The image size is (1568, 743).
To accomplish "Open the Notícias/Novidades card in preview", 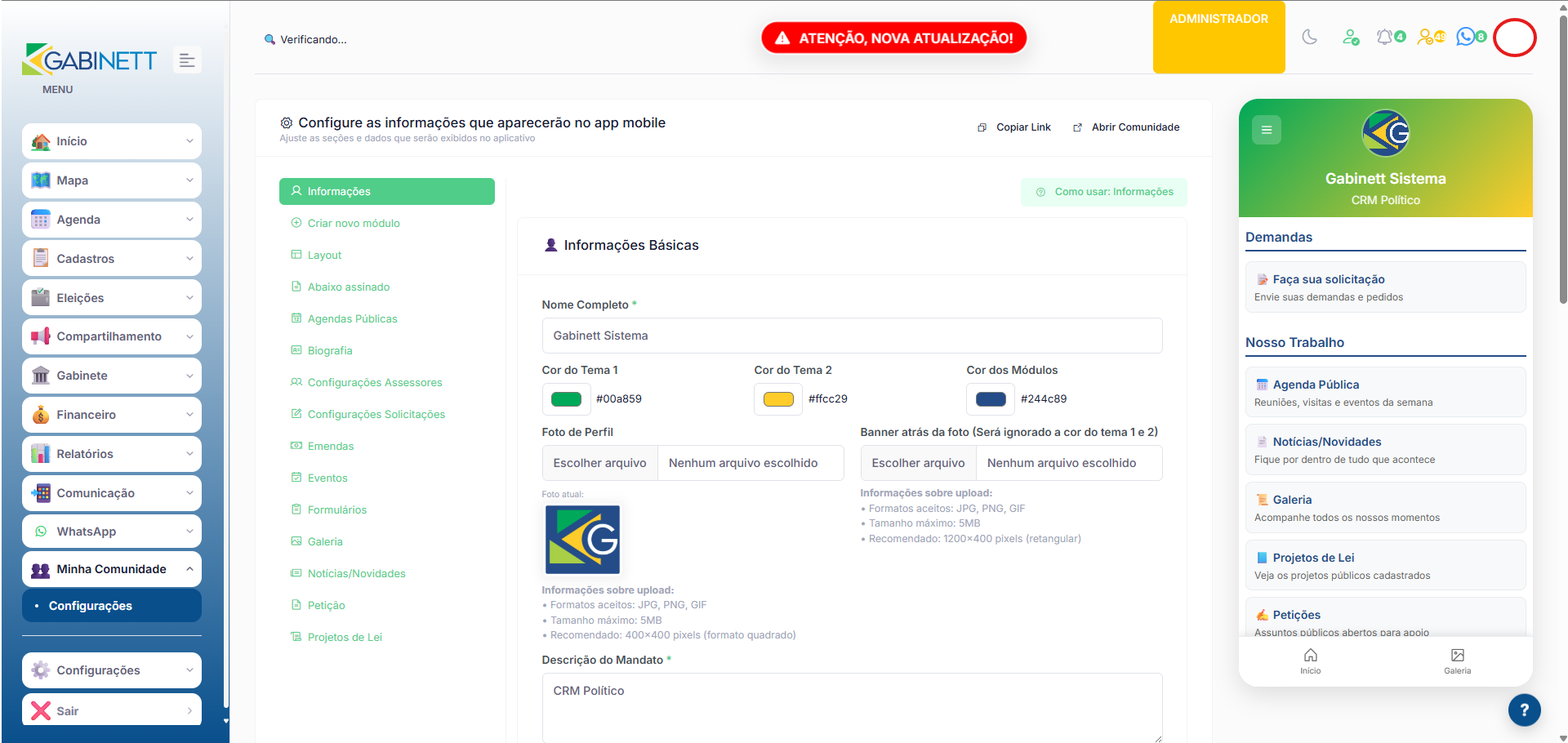I will tap(1386, 450).
